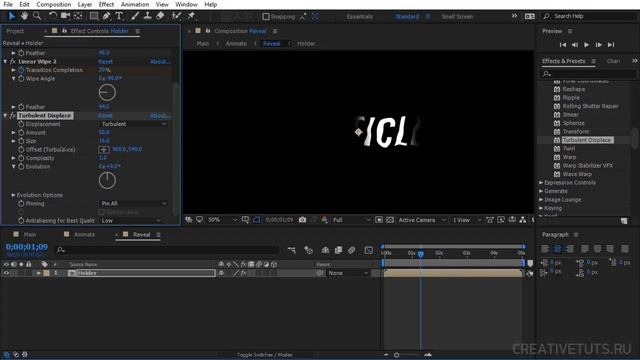The image size is (640, 360).
Task: Open Parent dropdown showing None
Action: pos(348,273)
